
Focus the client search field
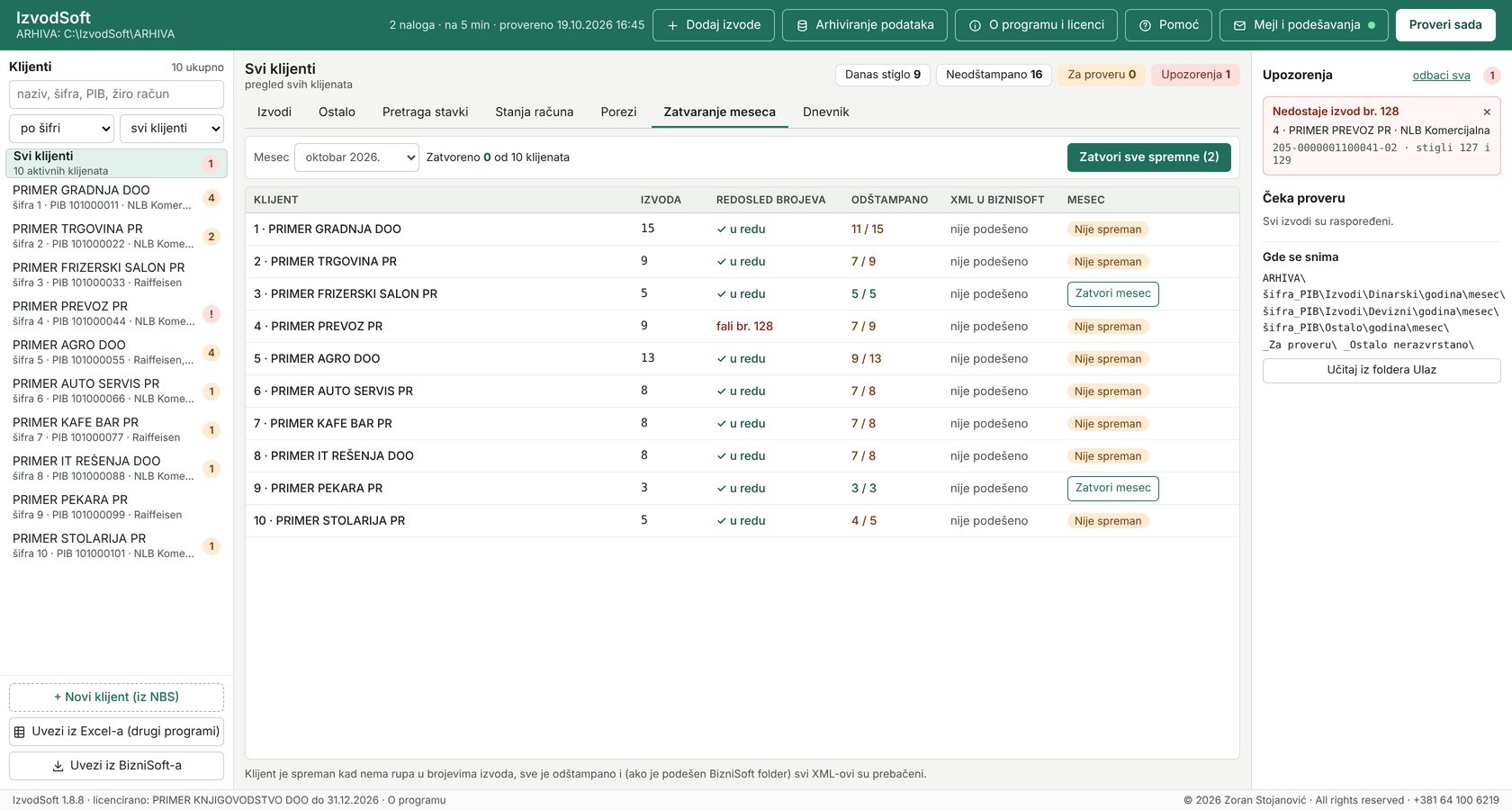click(116, 94)
